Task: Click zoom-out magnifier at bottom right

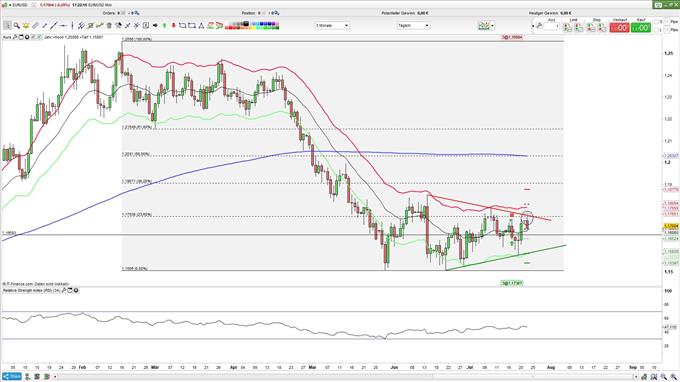Action: [664, 377]
